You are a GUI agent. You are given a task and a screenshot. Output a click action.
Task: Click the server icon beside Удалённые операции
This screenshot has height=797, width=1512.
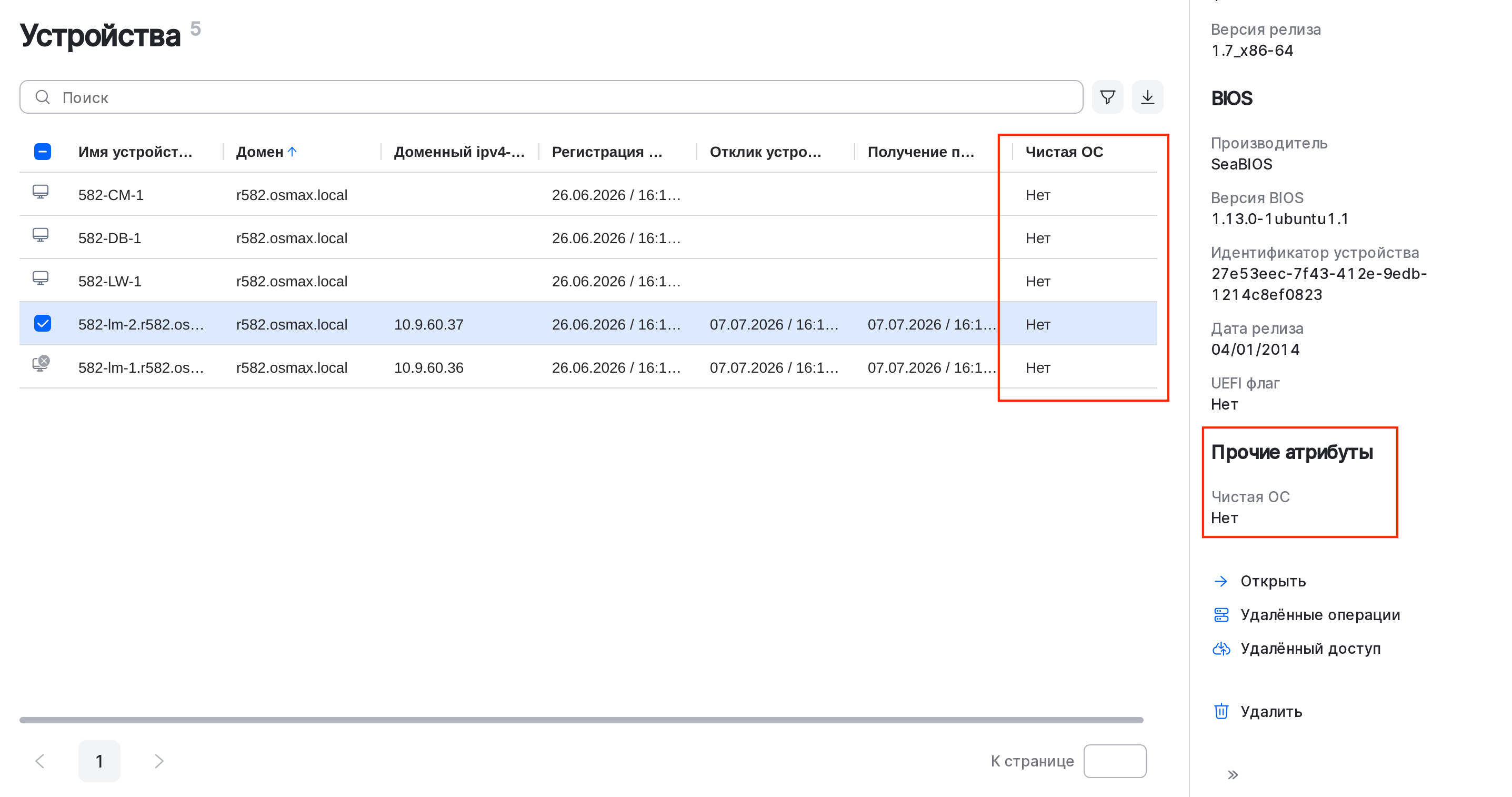(x=1221, y=615)
